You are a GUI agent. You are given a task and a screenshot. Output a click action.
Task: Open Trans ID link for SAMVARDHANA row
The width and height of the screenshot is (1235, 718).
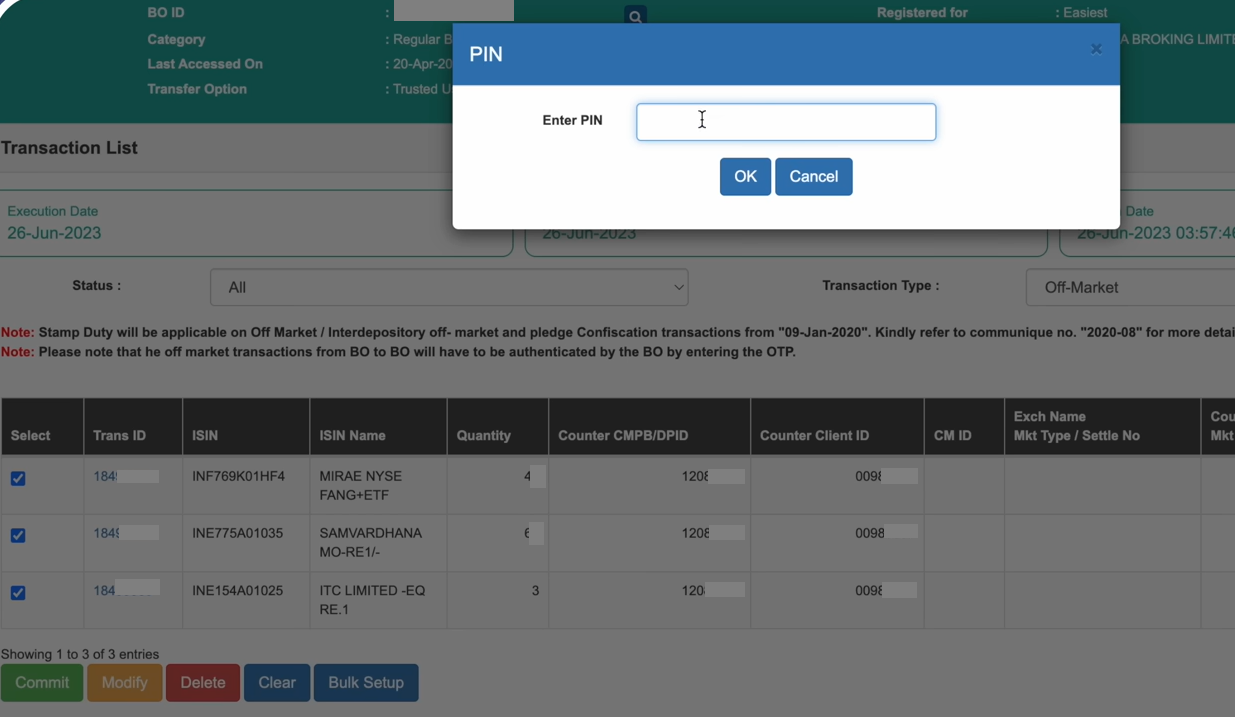pos(105,534)
